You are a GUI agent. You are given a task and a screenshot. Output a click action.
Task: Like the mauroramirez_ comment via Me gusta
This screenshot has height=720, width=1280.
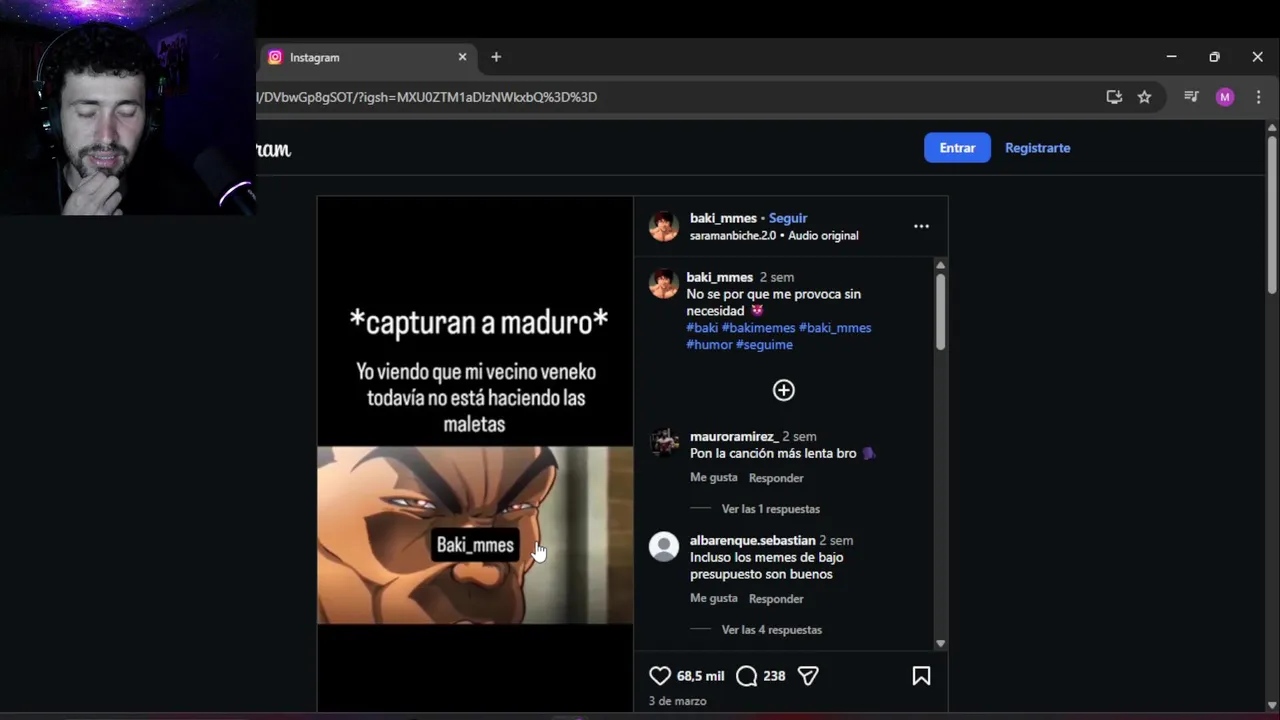click(714, 478)
